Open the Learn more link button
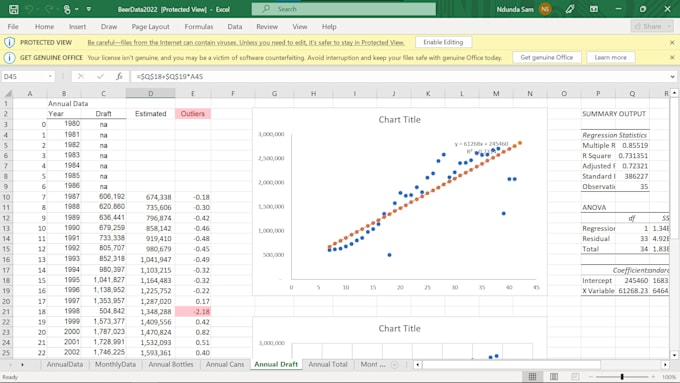 click(610, 57)
